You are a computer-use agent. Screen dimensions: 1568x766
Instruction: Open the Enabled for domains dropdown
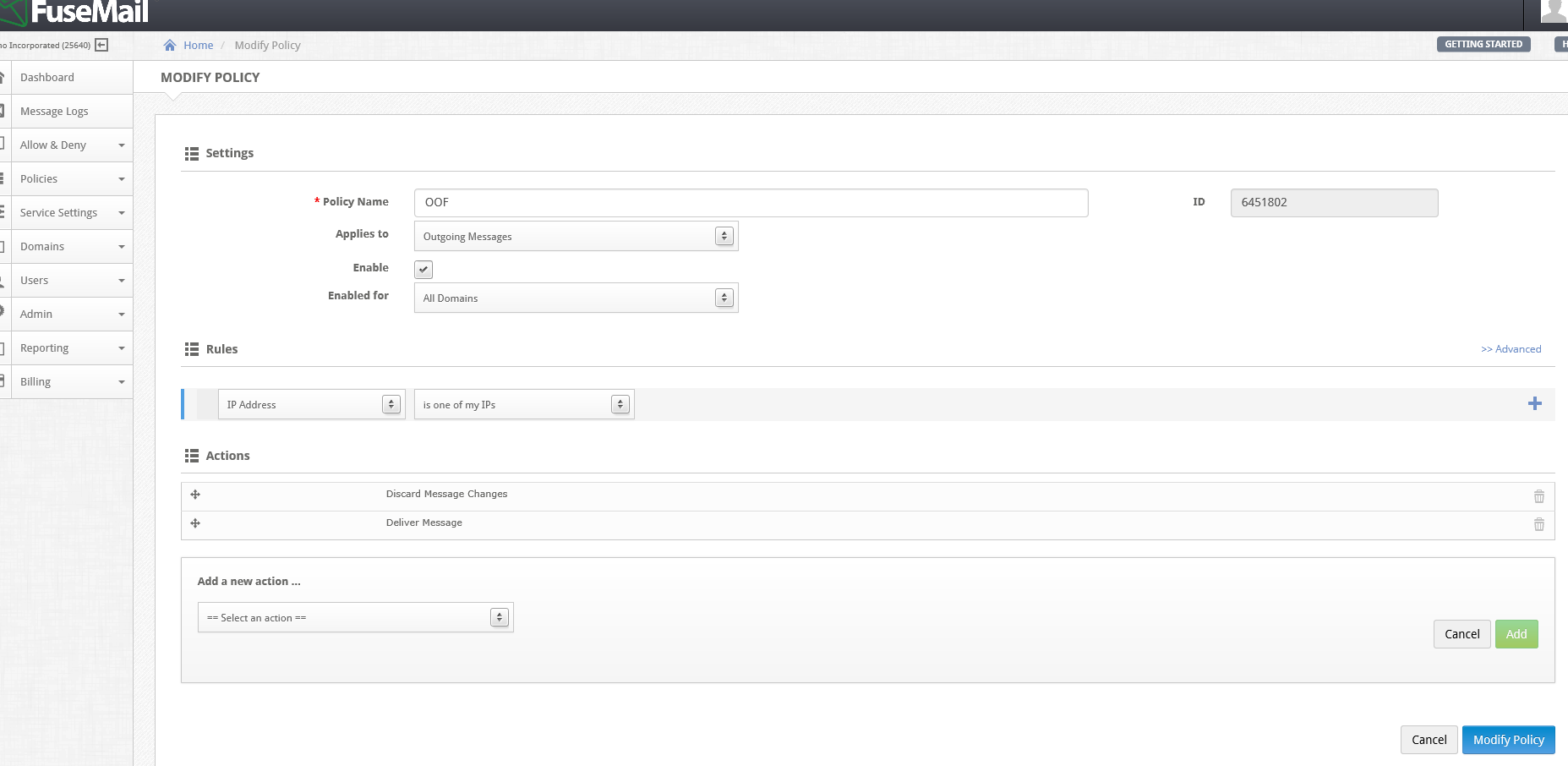click(x=576, y=298)
